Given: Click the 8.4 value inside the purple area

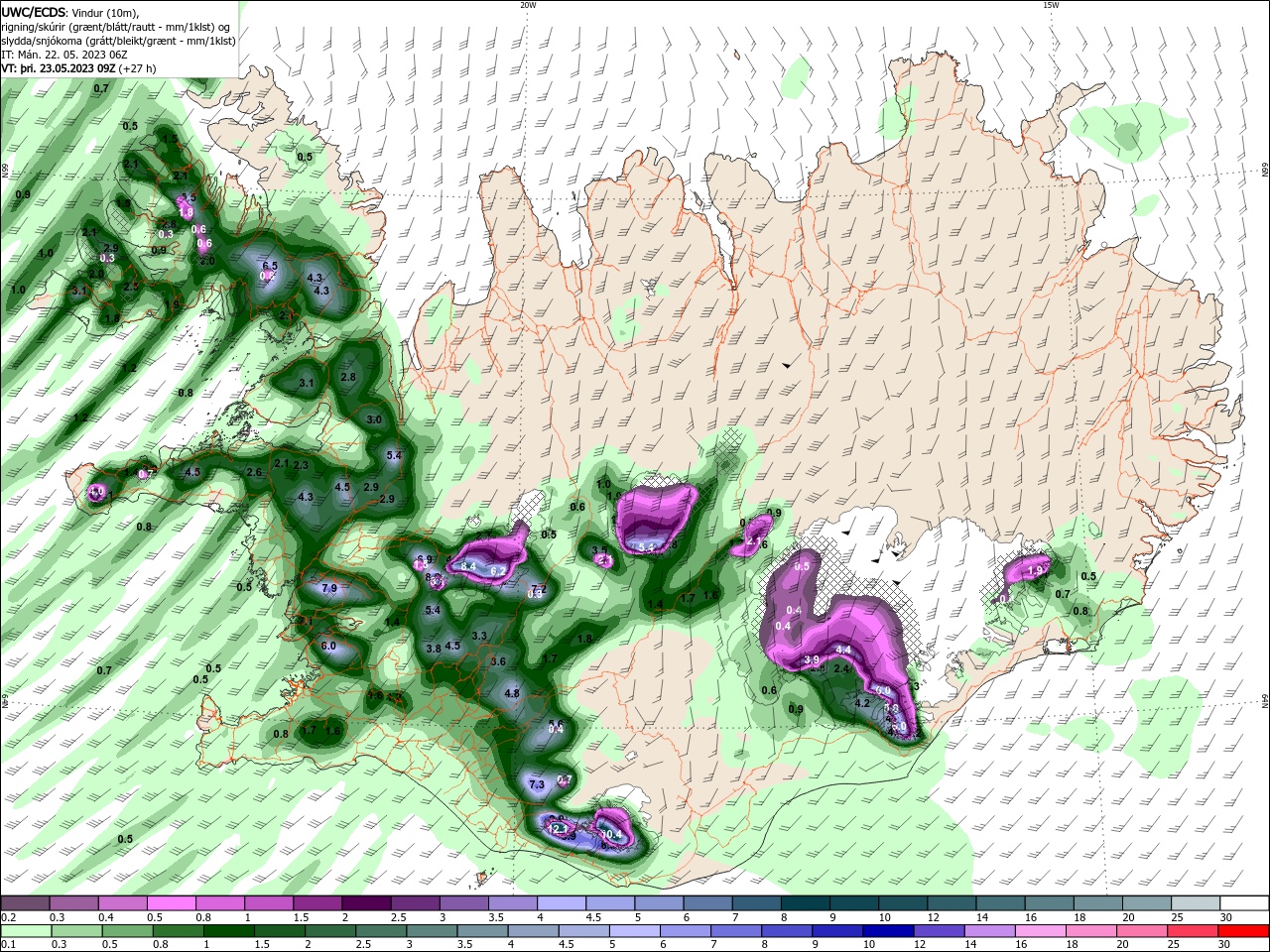Looking at the screenshot, I should [469, 565].
